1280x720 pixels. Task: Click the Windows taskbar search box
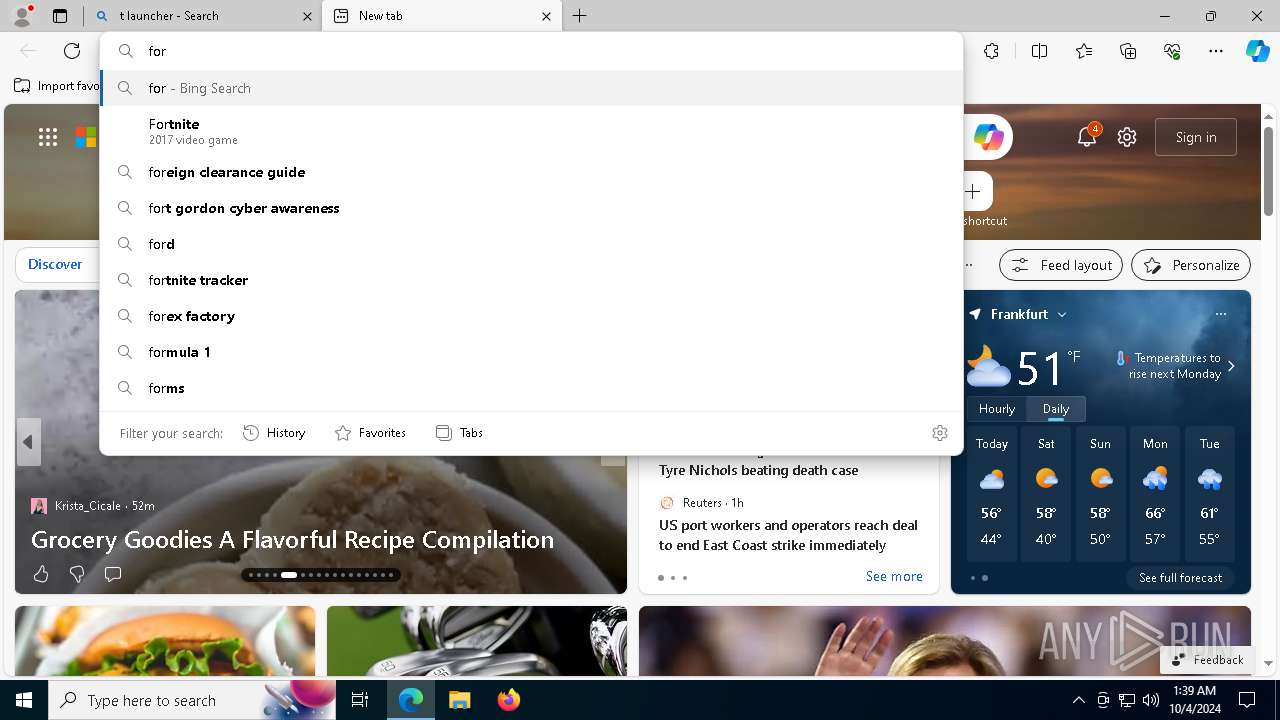190,700
